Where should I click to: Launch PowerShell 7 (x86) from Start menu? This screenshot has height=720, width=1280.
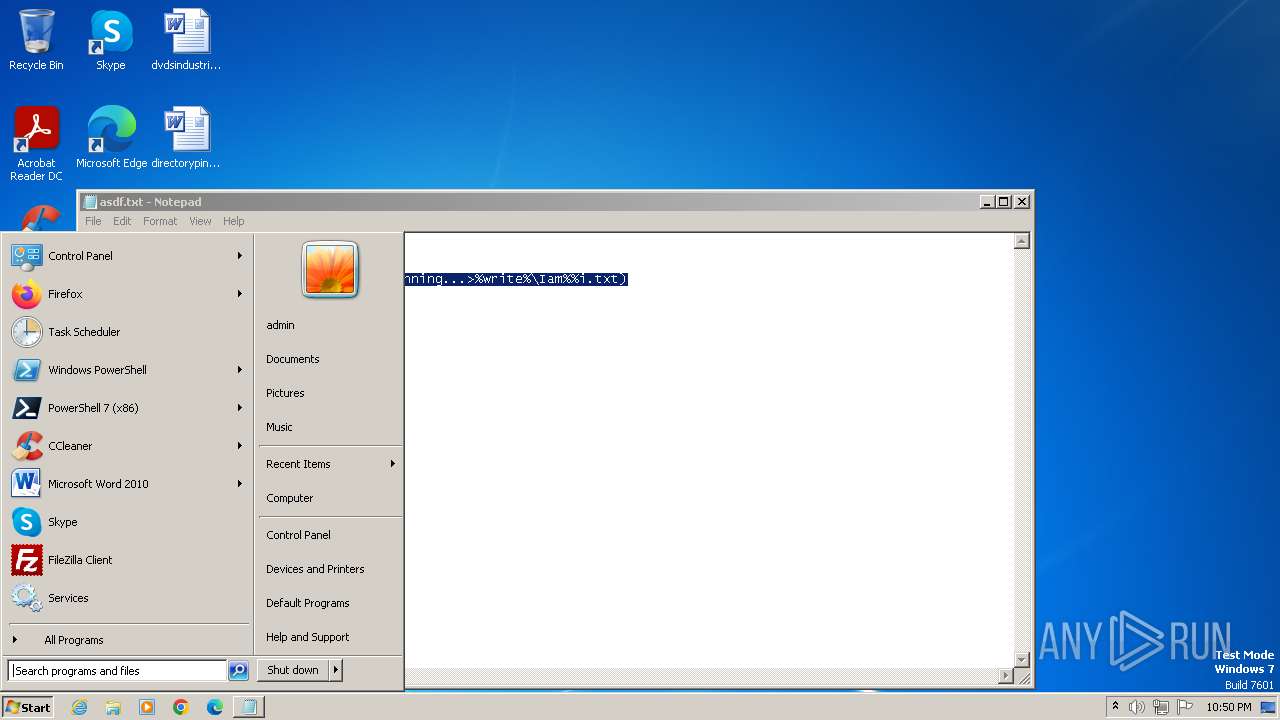(128, 408)
